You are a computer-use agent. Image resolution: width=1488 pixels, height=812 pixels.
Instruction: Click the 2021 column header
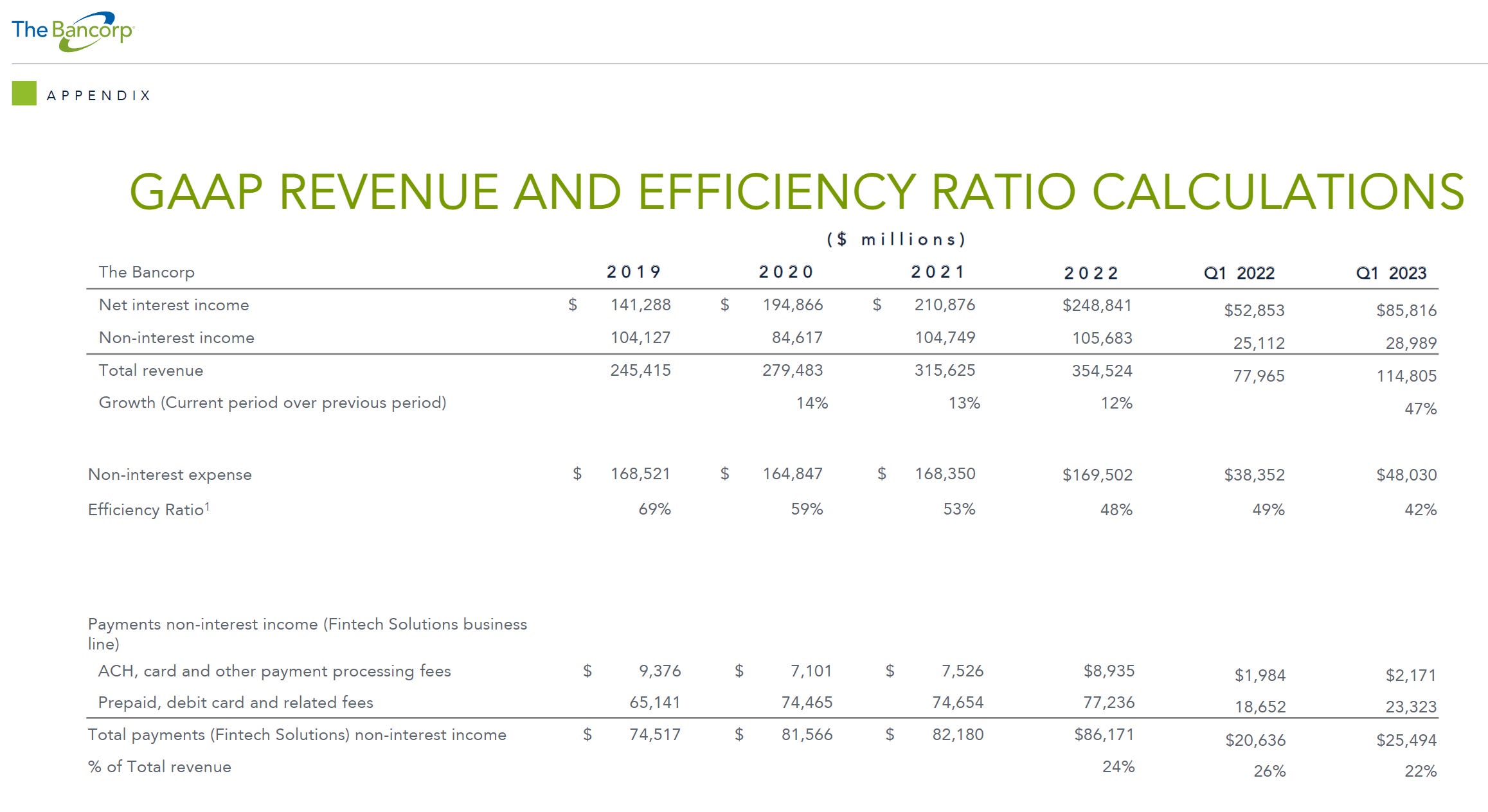coord(938,272)
